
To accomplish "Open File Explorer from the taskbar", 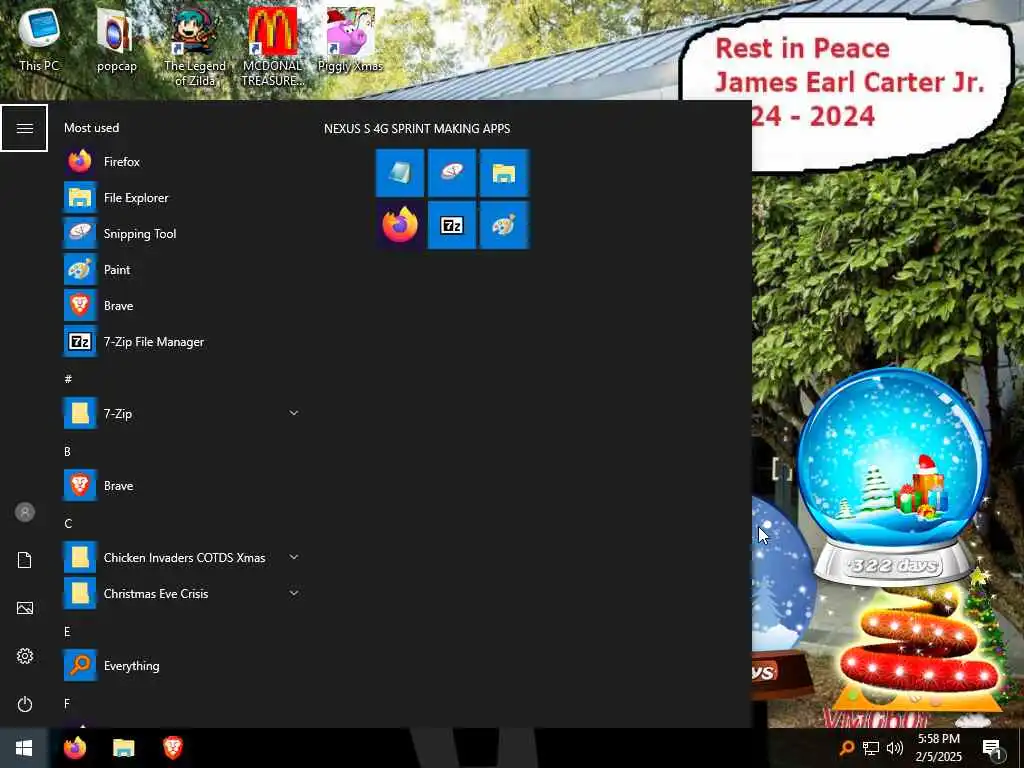I will (123, 748).
